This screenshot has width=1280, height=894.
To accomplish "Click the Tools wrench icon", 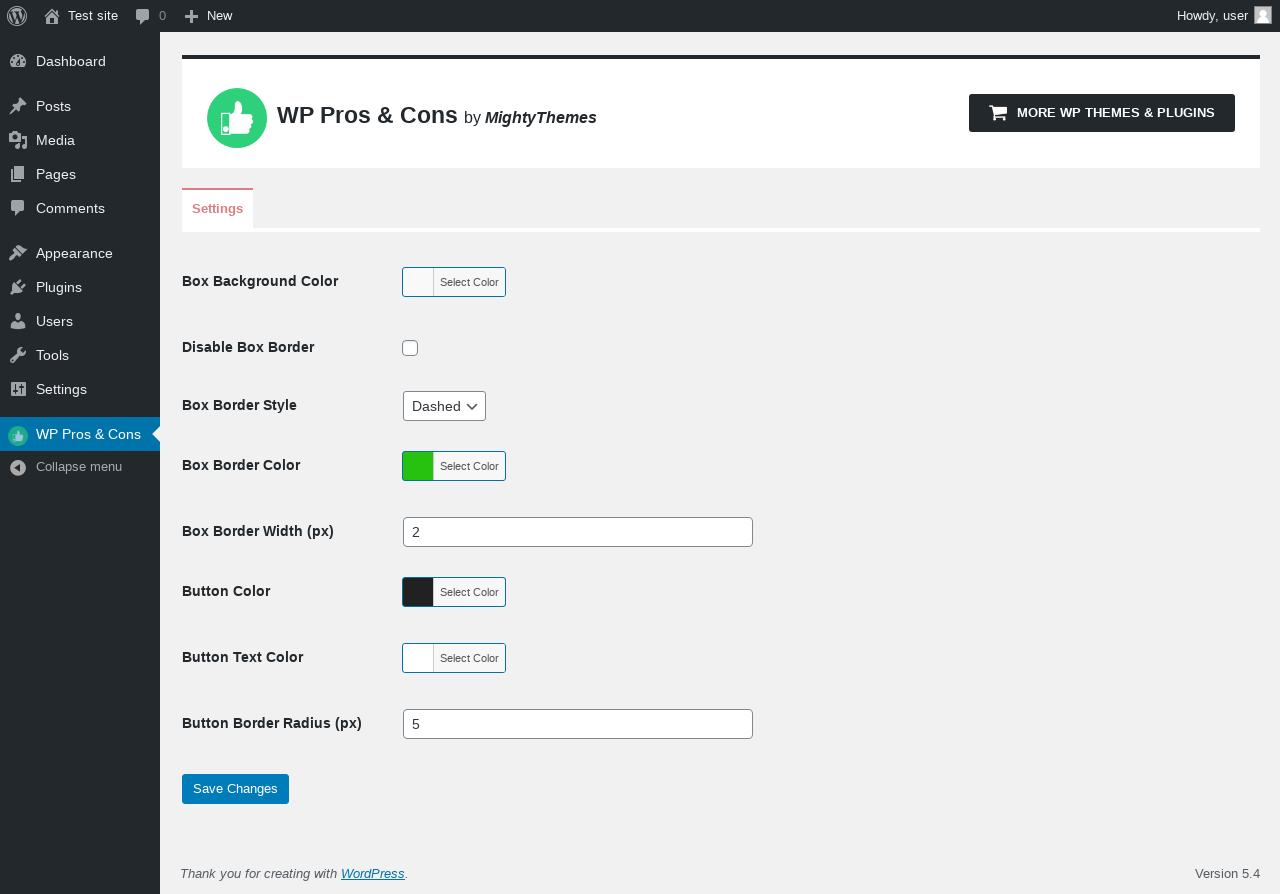I will click(x=18, y=355).
